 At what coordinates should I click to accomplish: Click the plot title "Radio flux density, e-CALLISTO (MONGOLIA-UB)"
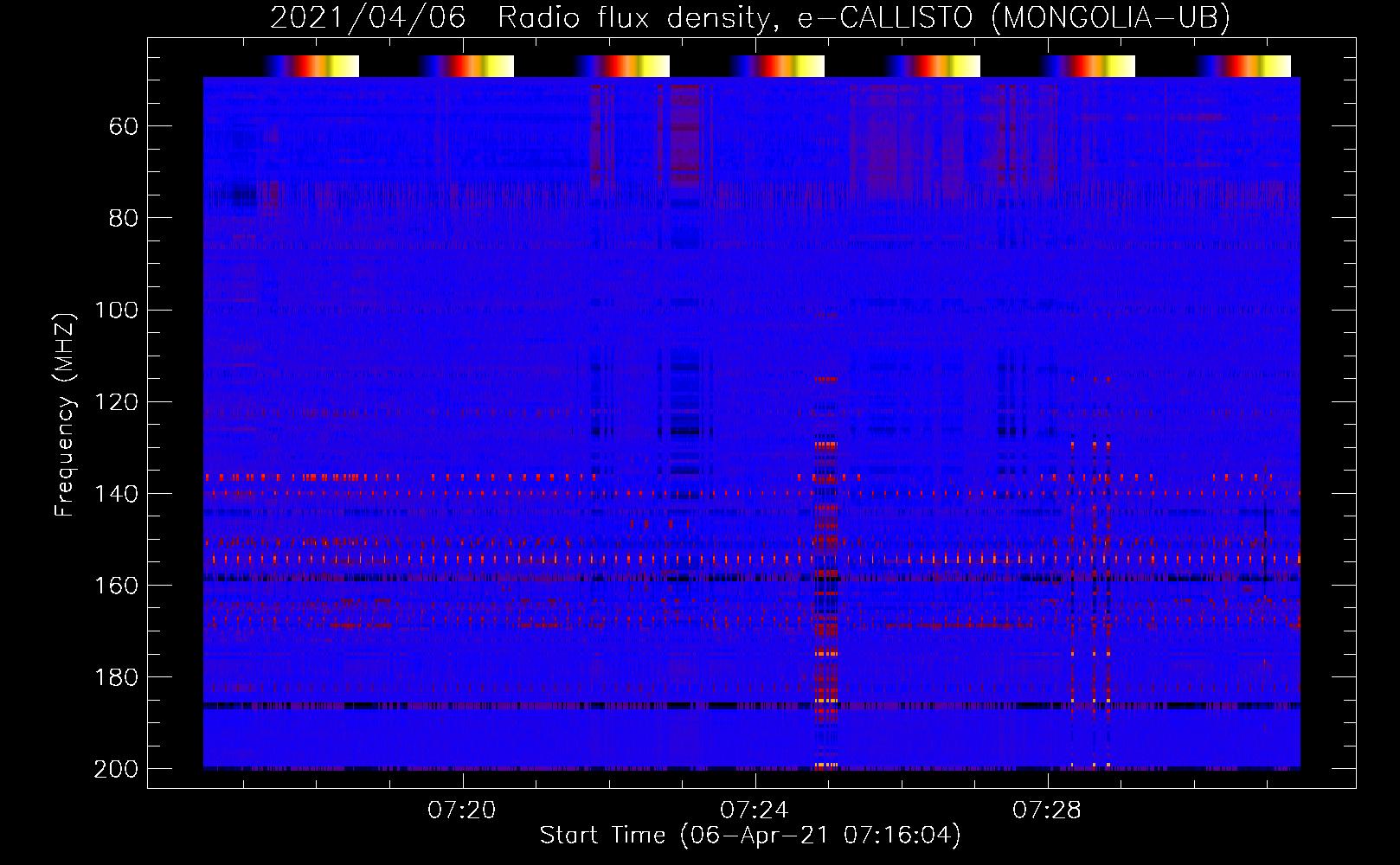(x=864, y=17)
